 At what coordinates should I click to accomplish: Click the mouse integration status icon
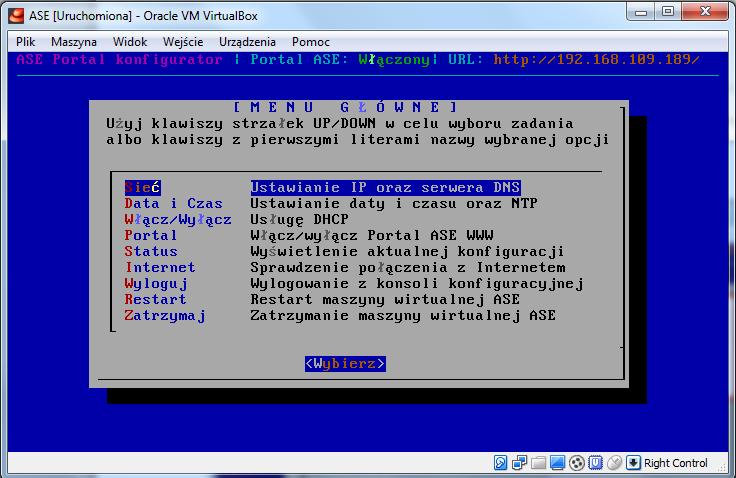coord(614,463)
